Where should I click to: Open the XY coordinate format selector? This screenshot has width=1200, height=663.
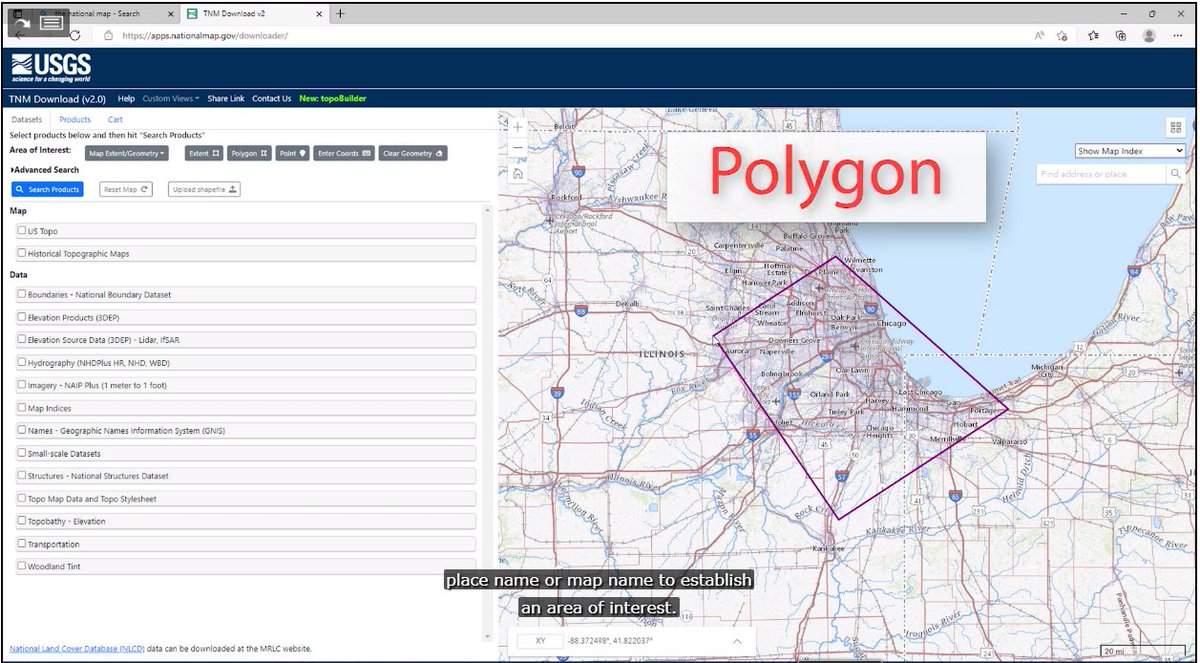540,641
